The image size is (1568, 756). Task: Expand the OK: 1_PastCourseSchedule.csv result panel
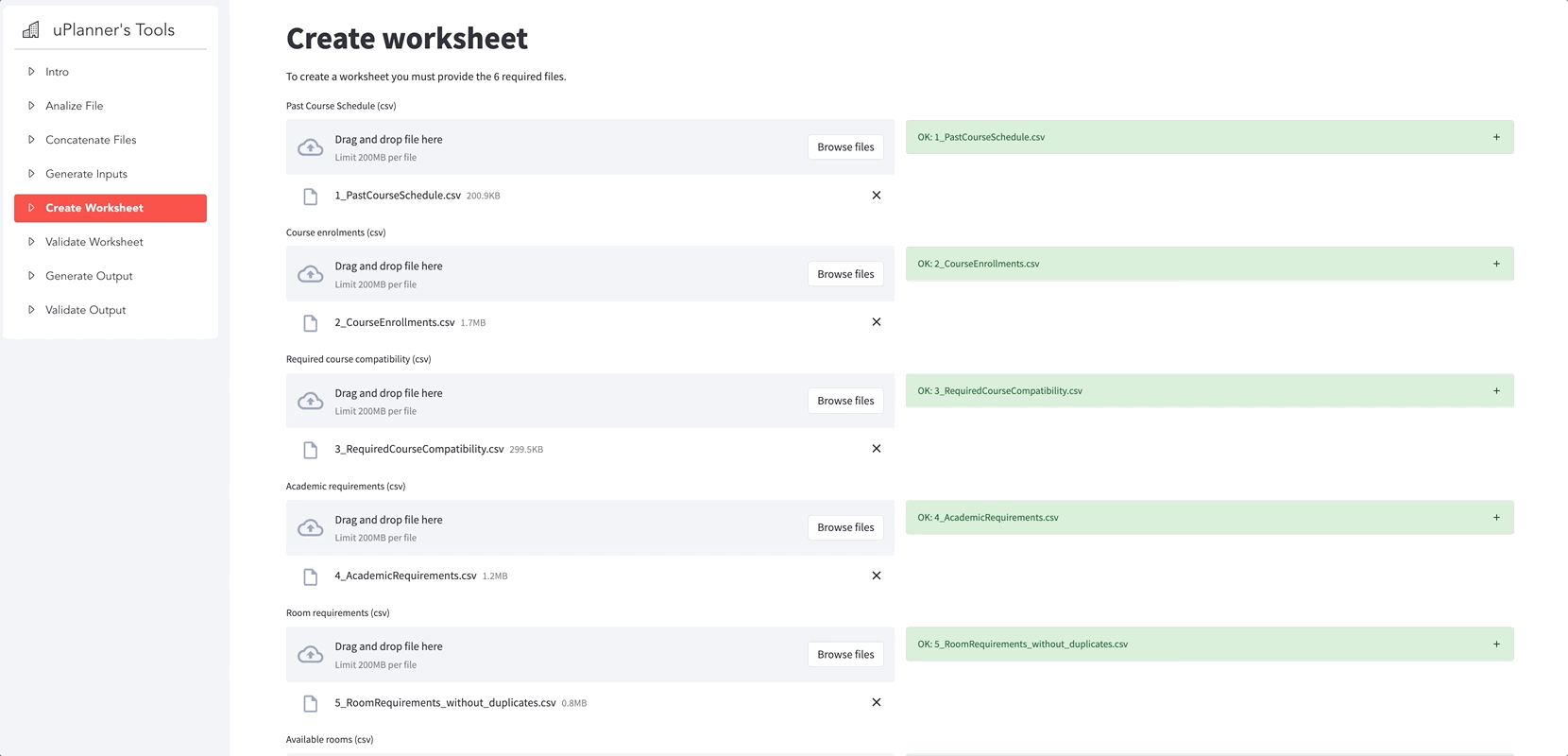click(x=1495, y=137)
